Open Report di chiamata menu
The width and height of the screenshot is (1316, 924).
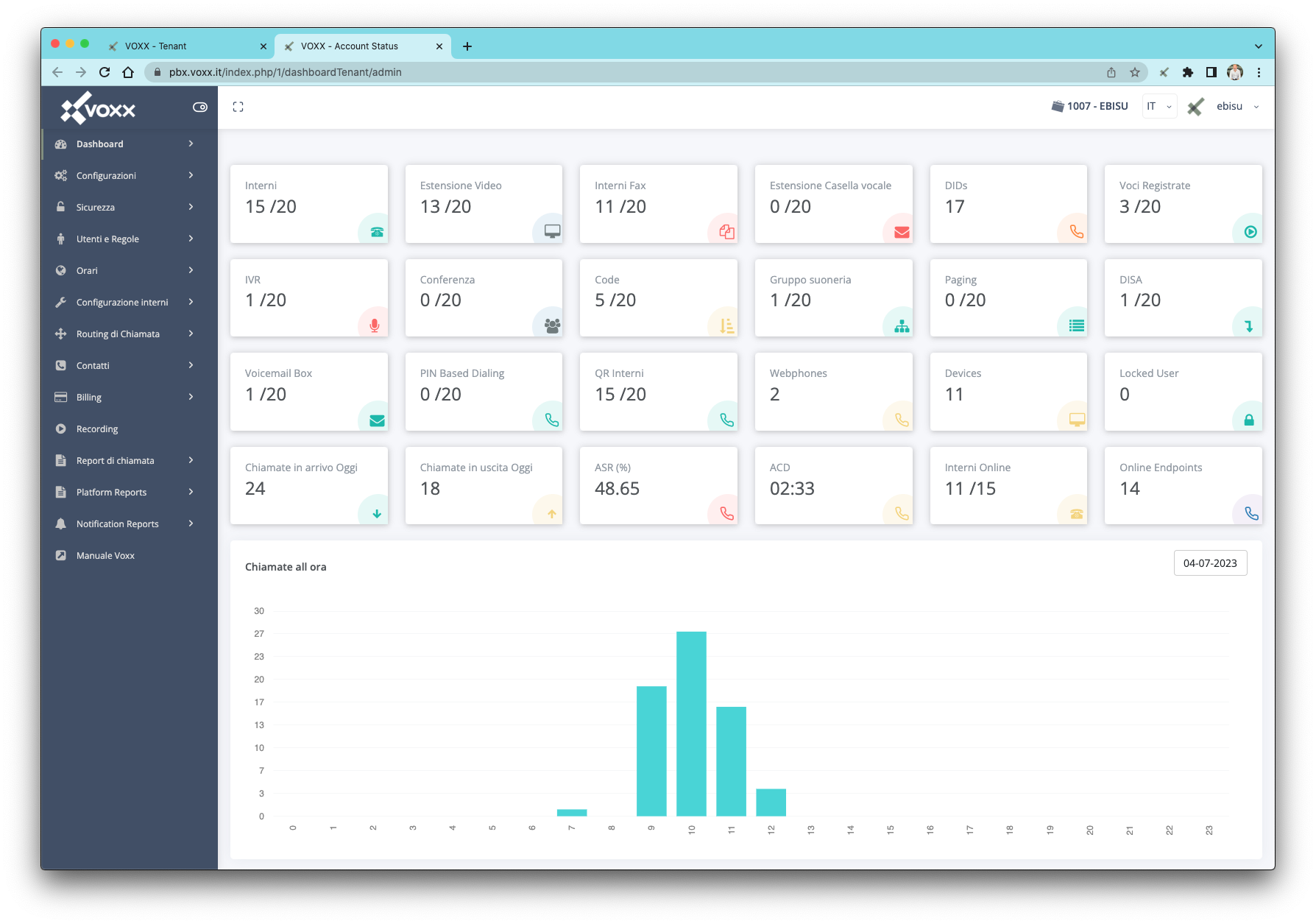coord(130,460)
